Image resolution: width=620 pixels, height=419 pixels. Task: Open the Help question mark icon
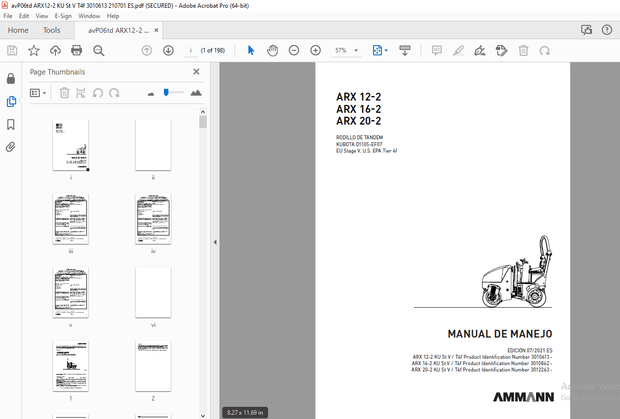[x=607, y=30]
